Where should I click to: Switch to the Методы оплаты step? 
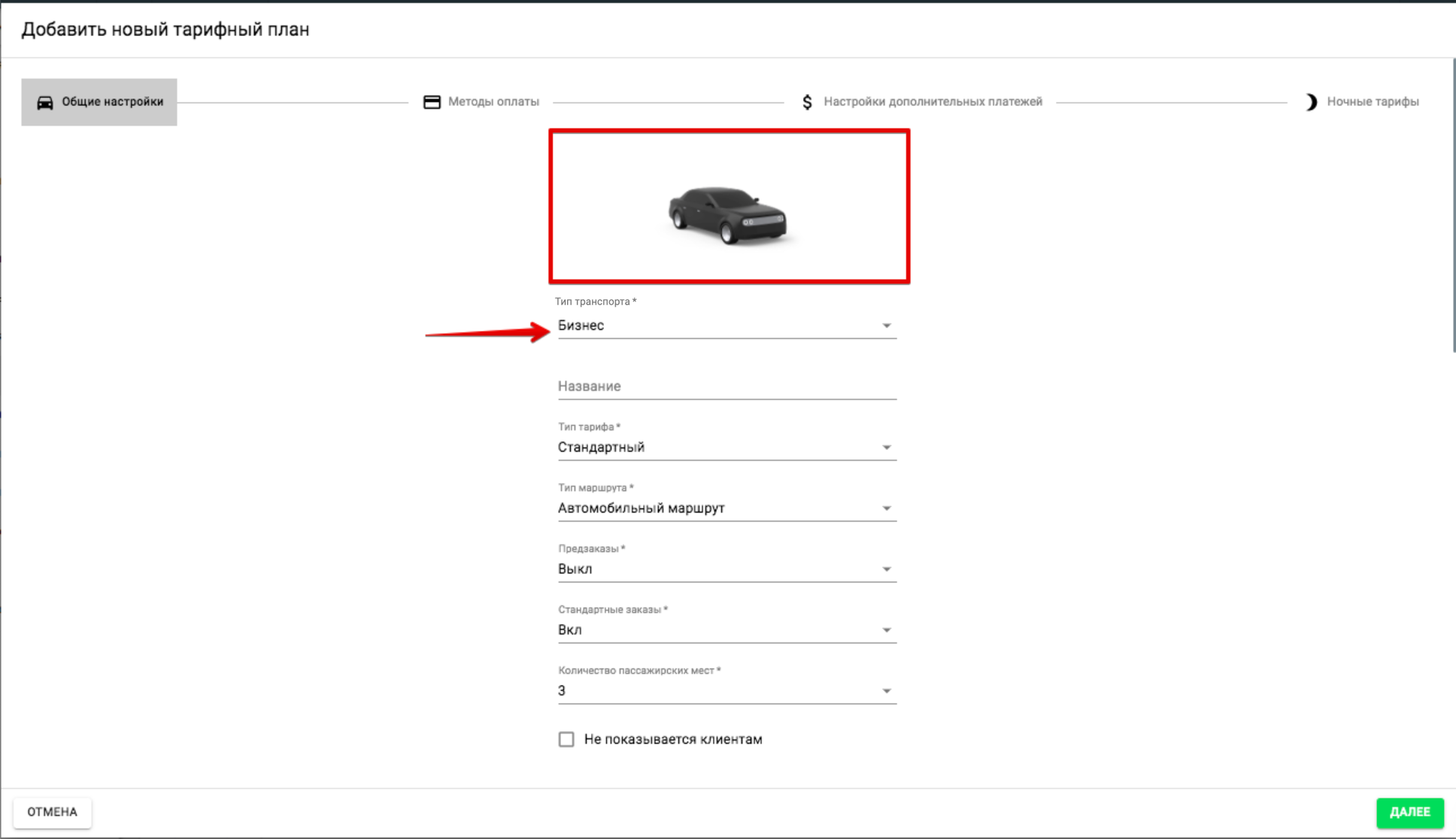tap(493, 102)
